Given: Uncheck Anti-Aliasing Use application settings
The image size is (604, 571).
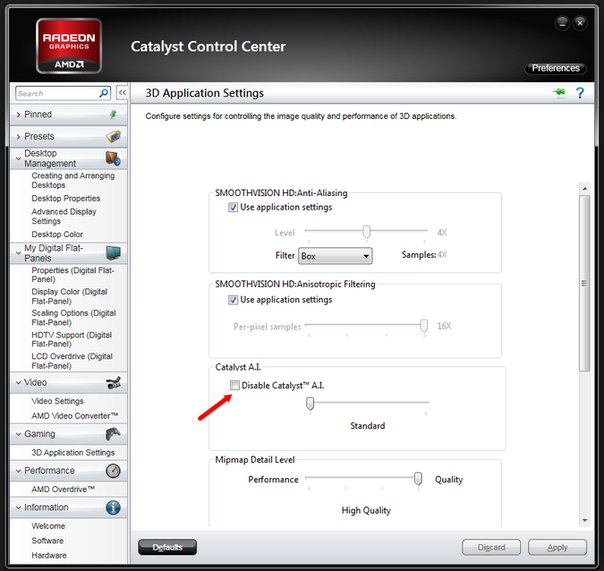Looking at the screenshot, I should coord(233,207).
